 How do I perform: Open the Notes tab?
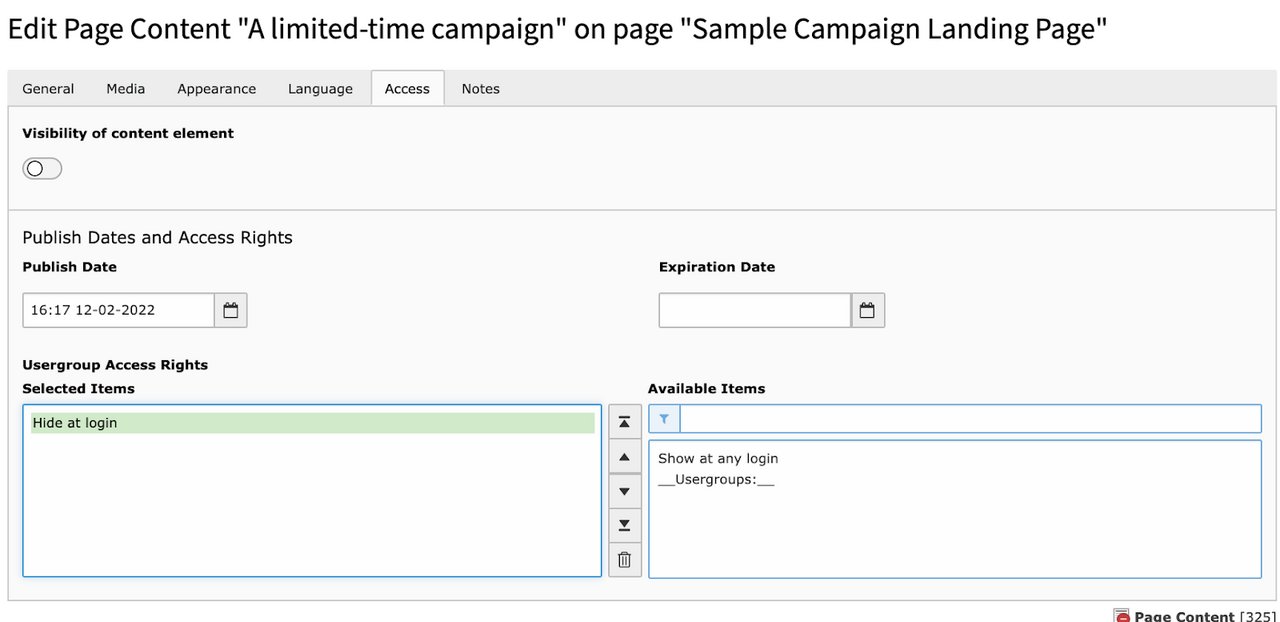tap(480, 88)
